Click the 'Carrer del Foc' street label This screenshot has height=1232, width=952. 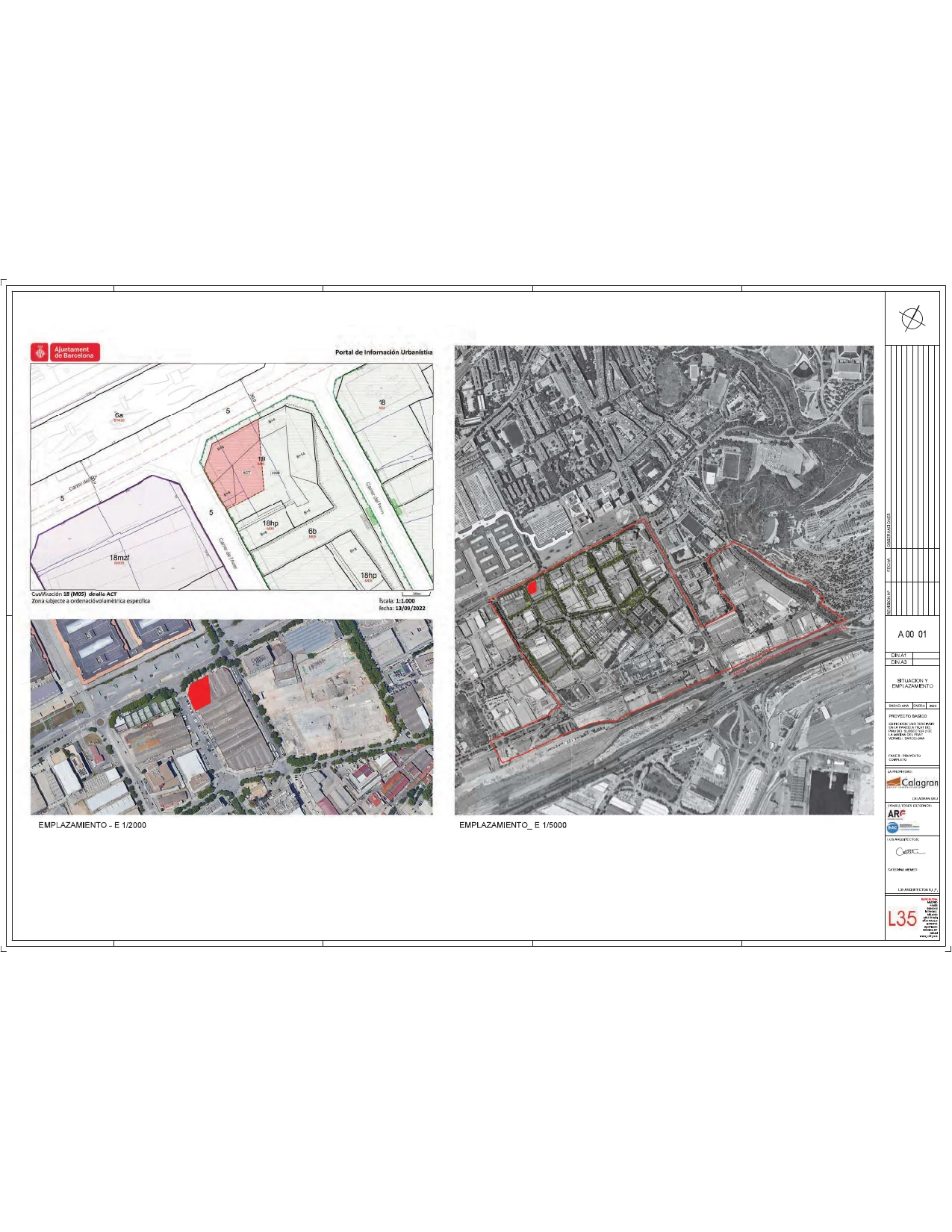[83, 484]
